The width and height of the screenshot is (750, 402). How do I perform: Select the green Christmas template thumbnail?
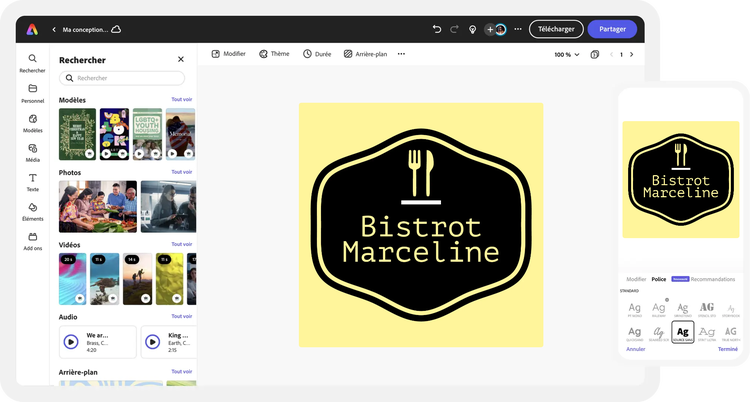[77, 134]
